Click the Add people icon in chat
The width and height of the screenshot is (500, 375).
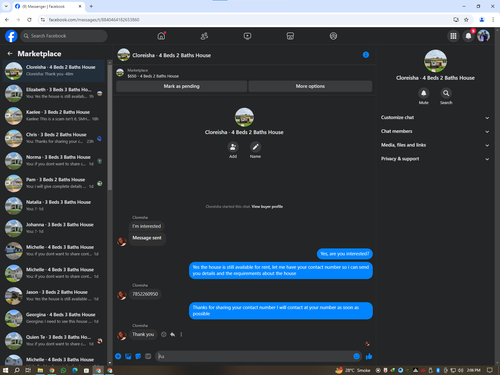coord(233,147)
